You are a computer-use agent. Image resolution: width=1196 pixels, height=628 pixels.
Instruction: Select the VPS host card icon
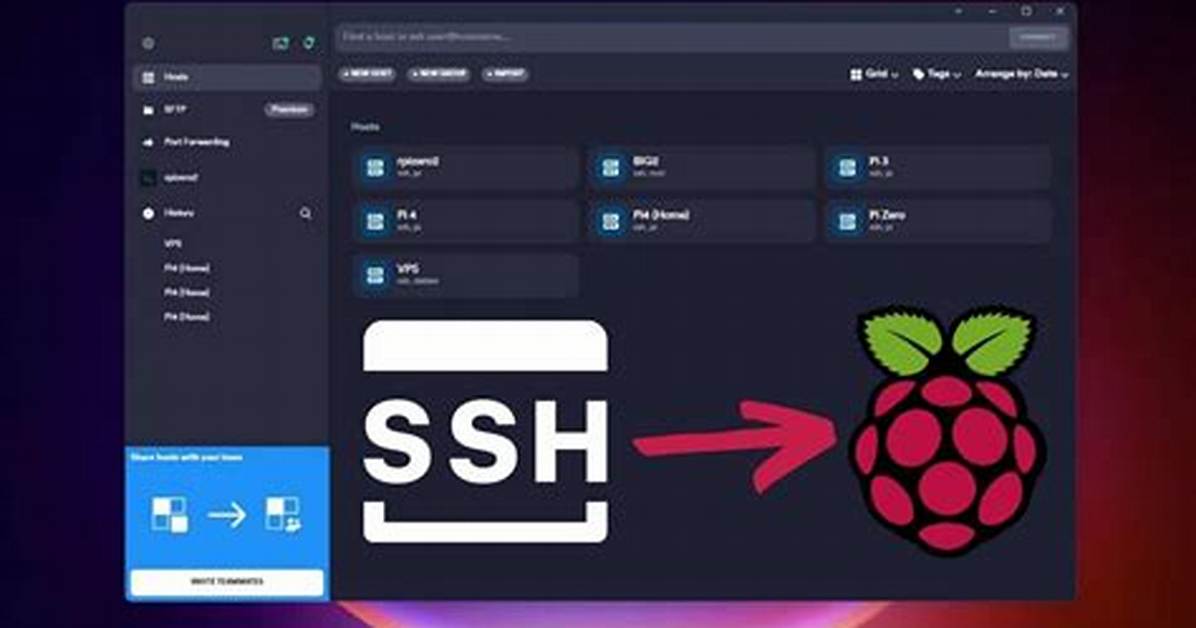click(x=375, y=275)
